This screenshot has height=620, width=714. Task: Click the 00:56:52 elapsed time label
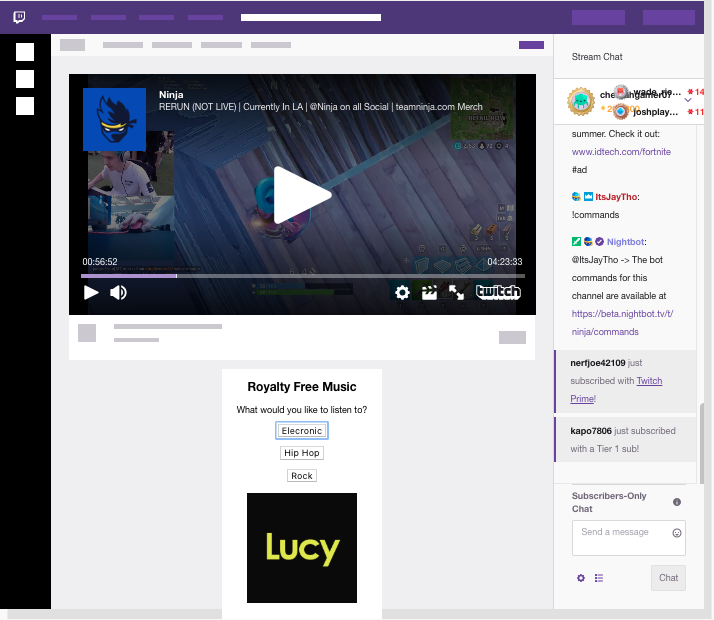[100, 262]
